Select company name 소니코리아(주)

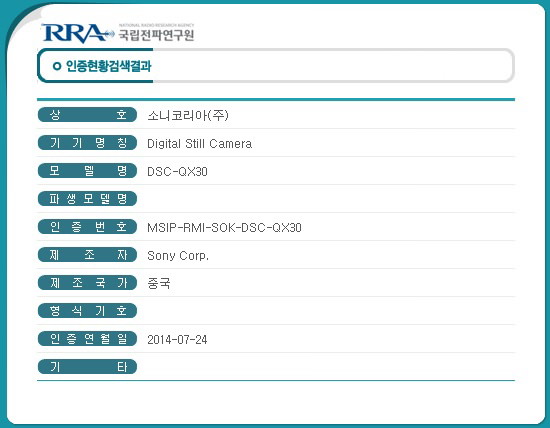pos(188,115)
